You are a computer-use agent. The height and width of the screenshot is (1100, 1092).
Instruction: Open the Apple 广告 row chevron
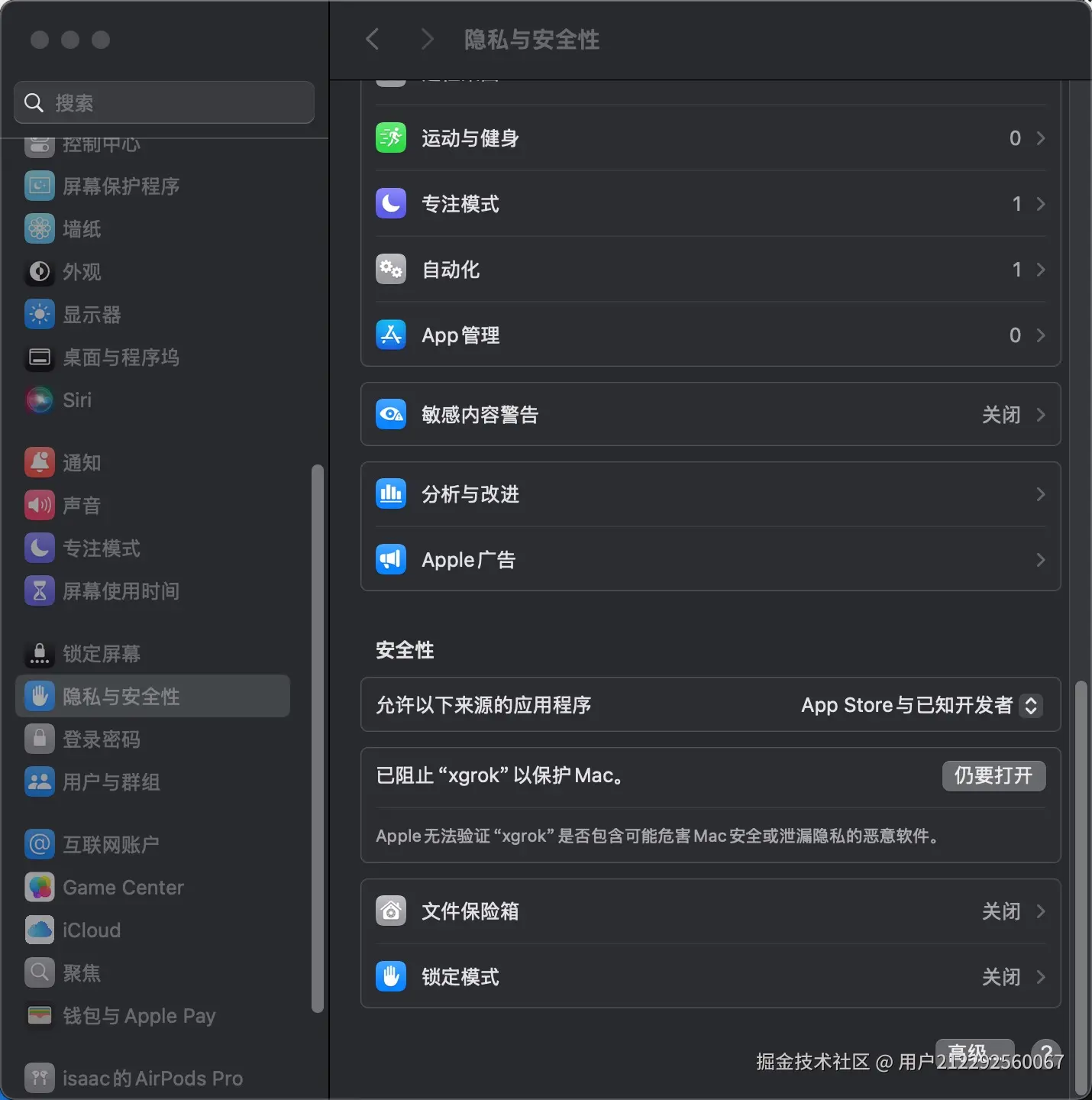[x=1040, y=559]
